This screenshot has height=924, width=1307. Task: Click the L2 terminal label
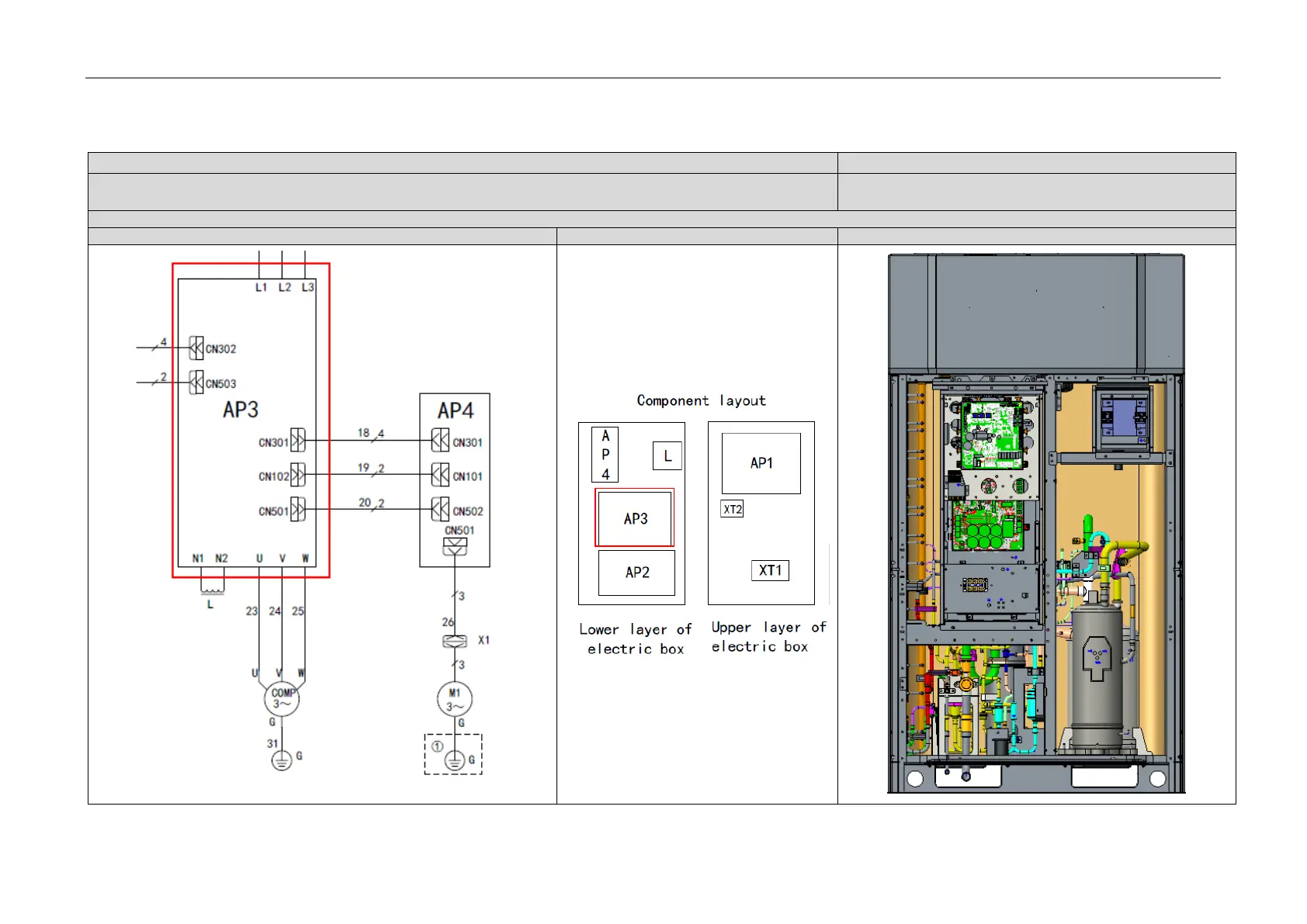[x=285, y=287]
